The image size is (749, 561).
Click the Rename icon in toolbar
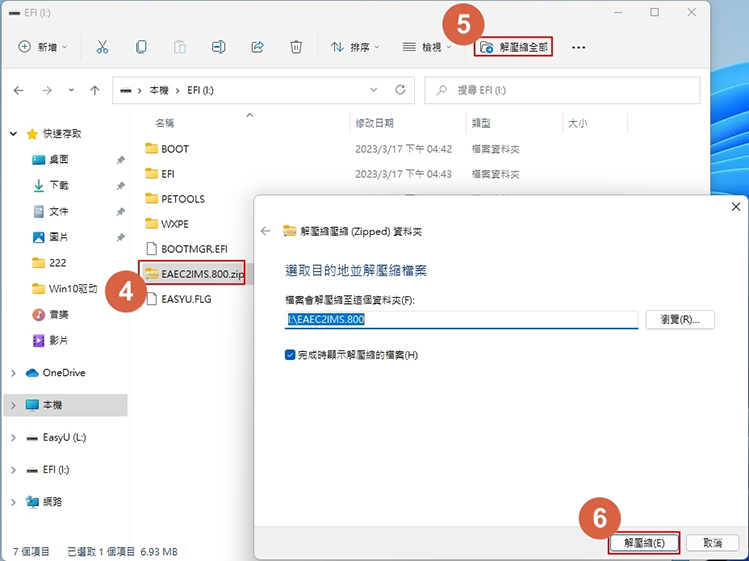pyautogui.click(x=218, y=47)
